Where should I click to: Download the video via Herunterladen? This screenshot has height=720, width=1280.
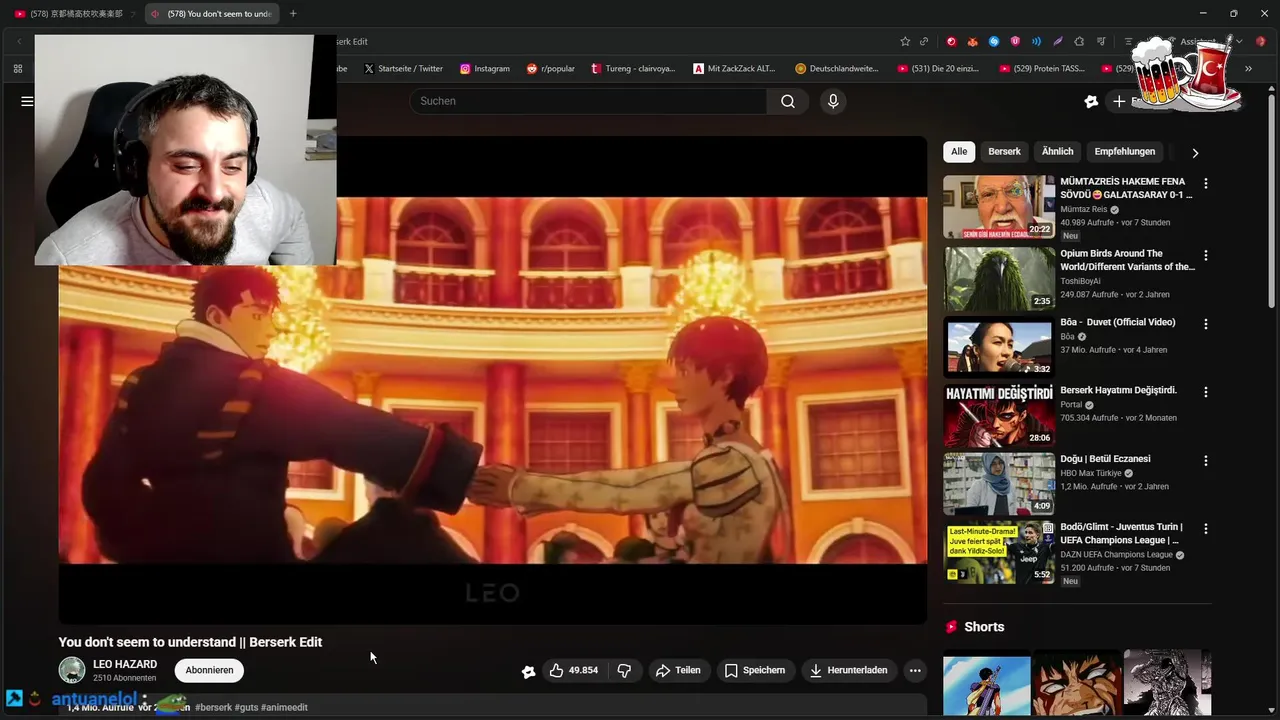point(848,670)
